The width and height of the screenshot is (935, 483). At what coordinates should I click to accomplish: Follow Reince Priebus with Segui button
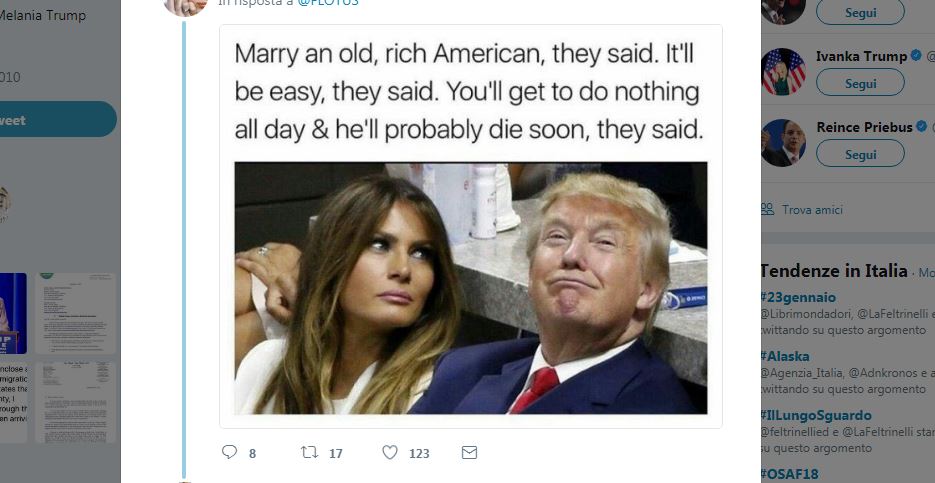[860, 153]
